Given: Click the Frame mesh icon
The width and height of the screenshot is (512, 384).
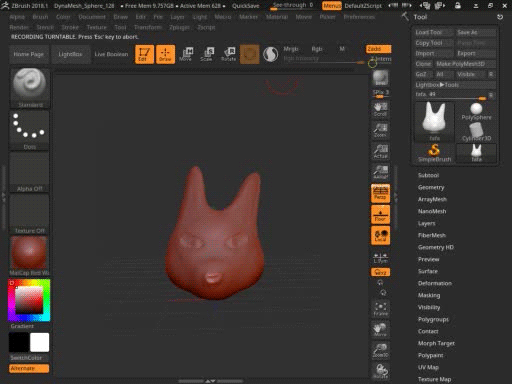Looking at the screenshot, I should click(x=380, y=309).
